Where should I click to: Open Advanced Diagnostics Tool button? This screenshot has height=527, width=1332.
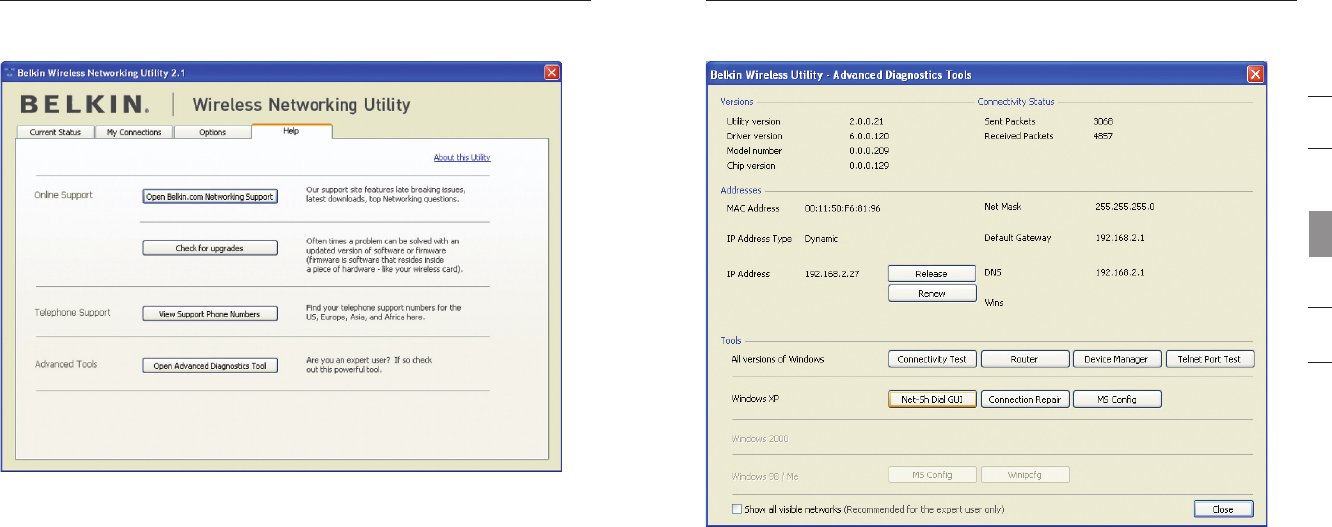pyautogui.click(x=210, y=366)
